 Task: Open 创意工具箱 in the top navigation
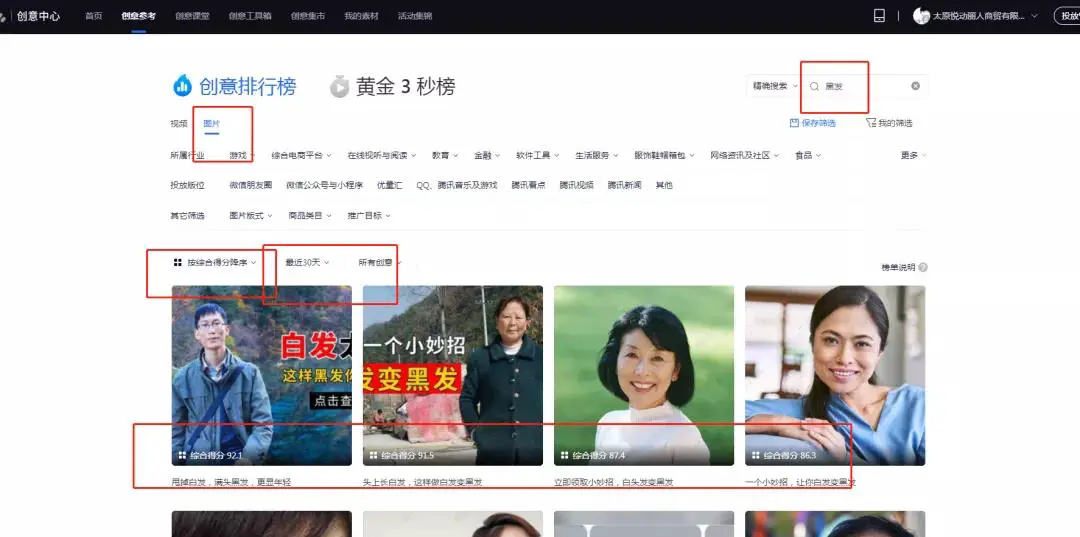[249, 16]
